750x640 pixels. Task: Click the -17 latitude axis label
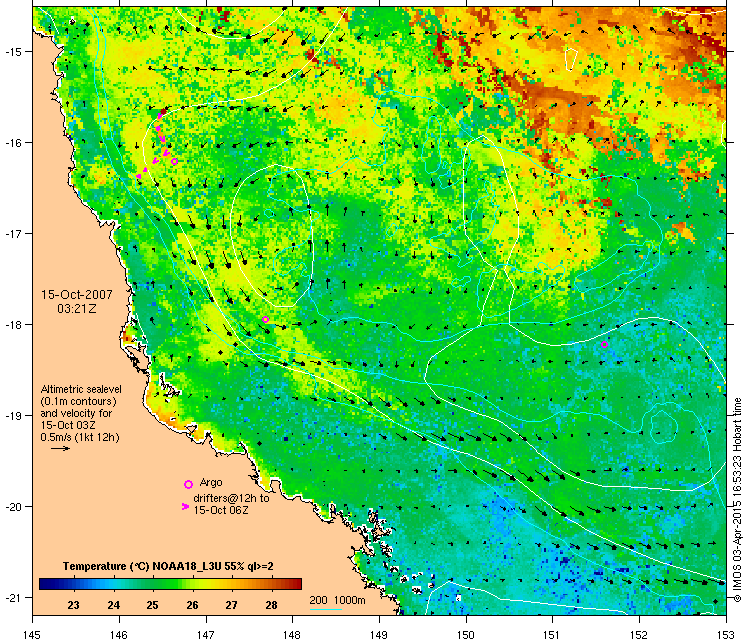(x=13, y=233)
